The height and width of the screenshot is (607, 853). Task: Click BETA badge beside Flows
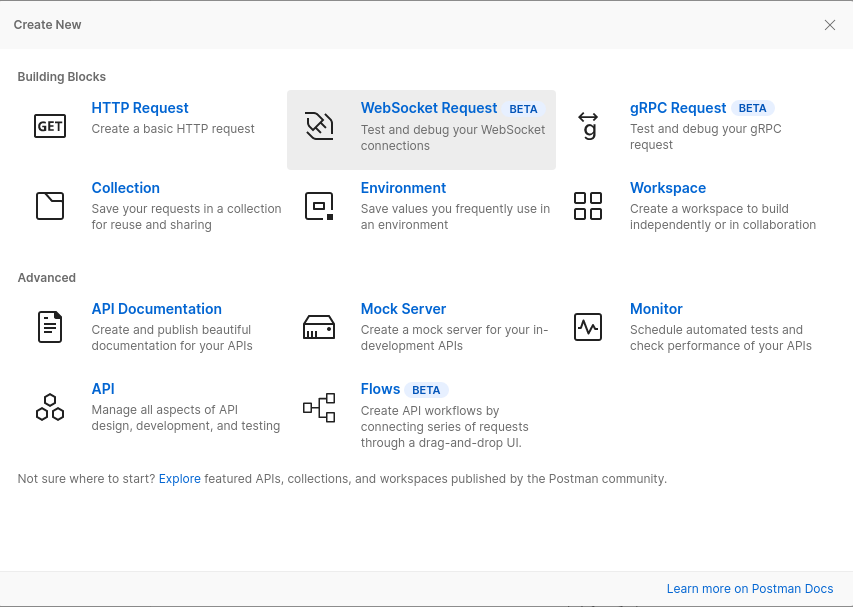click(x=426, y=389)
